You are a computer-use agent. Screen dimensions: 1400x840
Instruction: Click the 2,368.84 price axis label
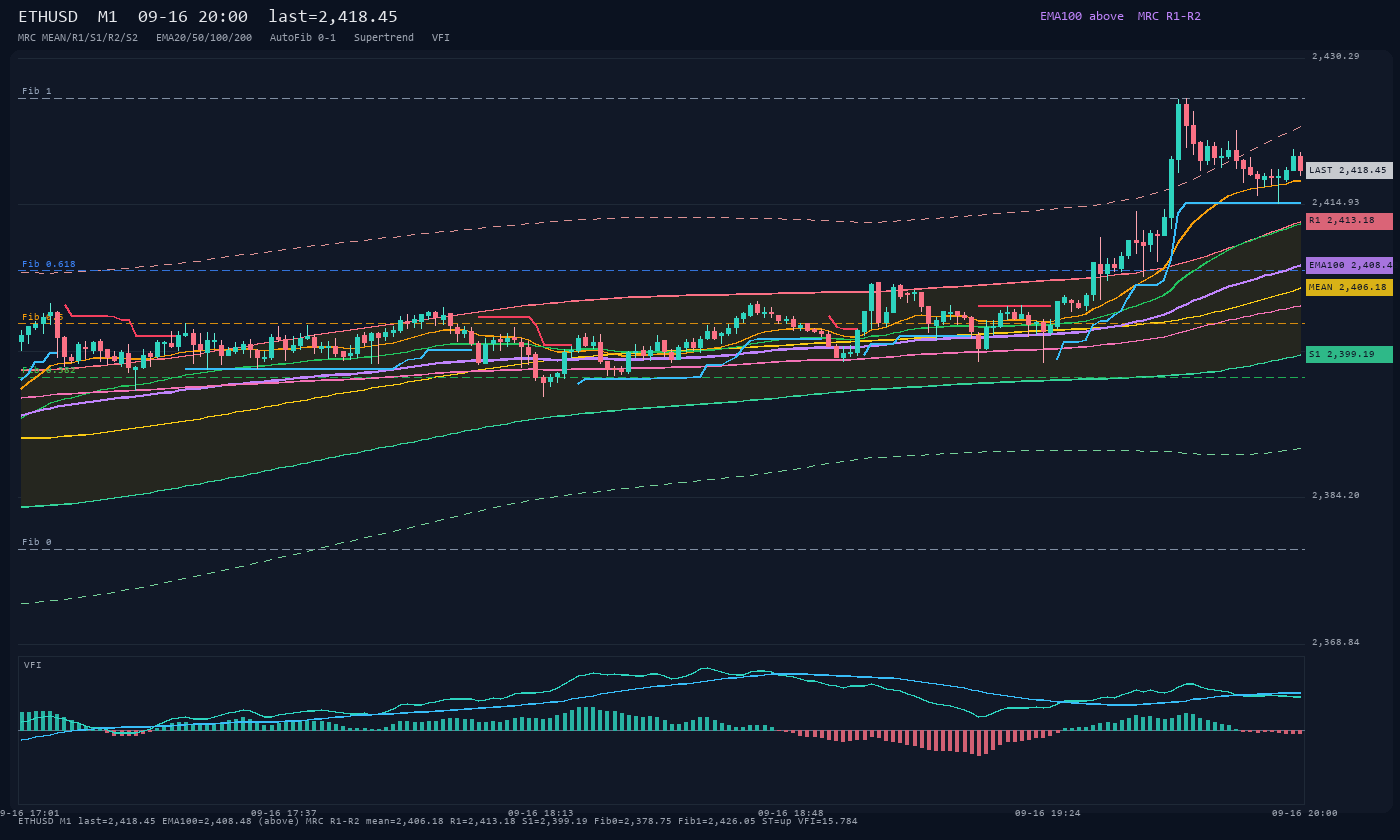click(x=1336, y=642)
